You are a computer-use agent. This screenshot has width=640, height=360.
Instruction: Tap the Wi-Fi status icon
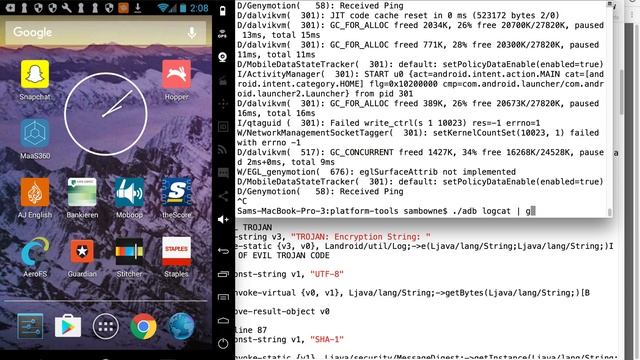coord(163,8)
